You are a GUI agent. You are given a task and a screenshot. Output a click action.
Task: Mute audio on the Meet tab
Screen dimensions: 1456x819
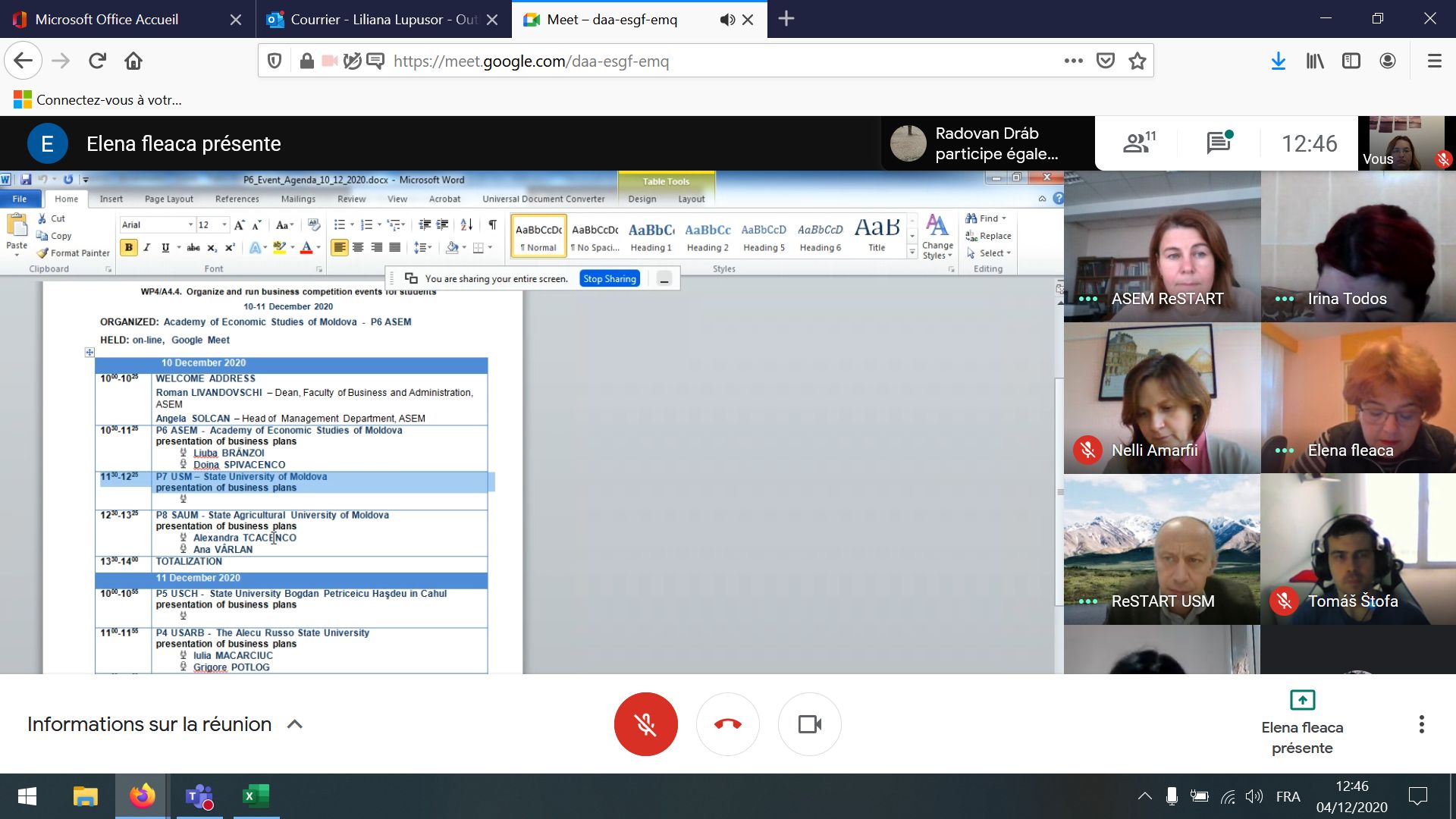pyautogui.click(x=727, y=20)
